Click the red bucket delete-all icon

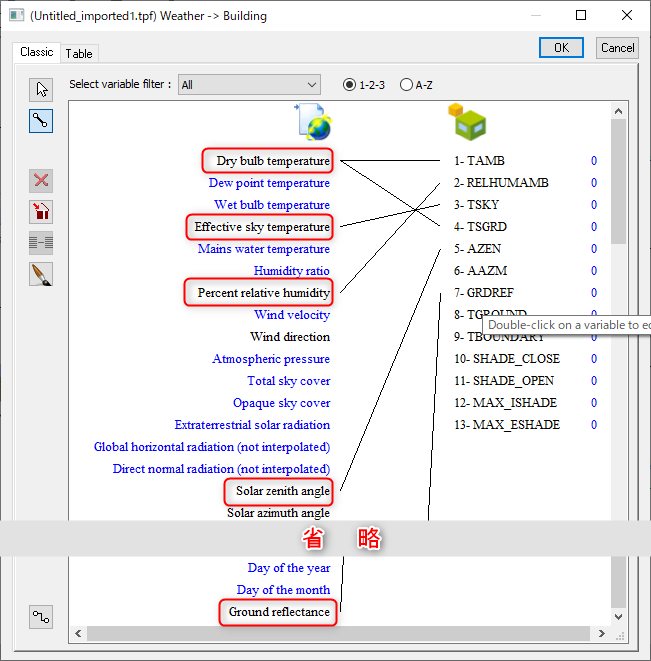click(x=41, y=212)
